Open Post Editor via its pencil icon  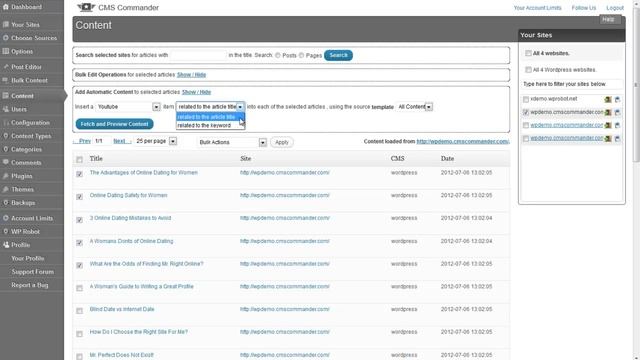[x=6, y=67]
